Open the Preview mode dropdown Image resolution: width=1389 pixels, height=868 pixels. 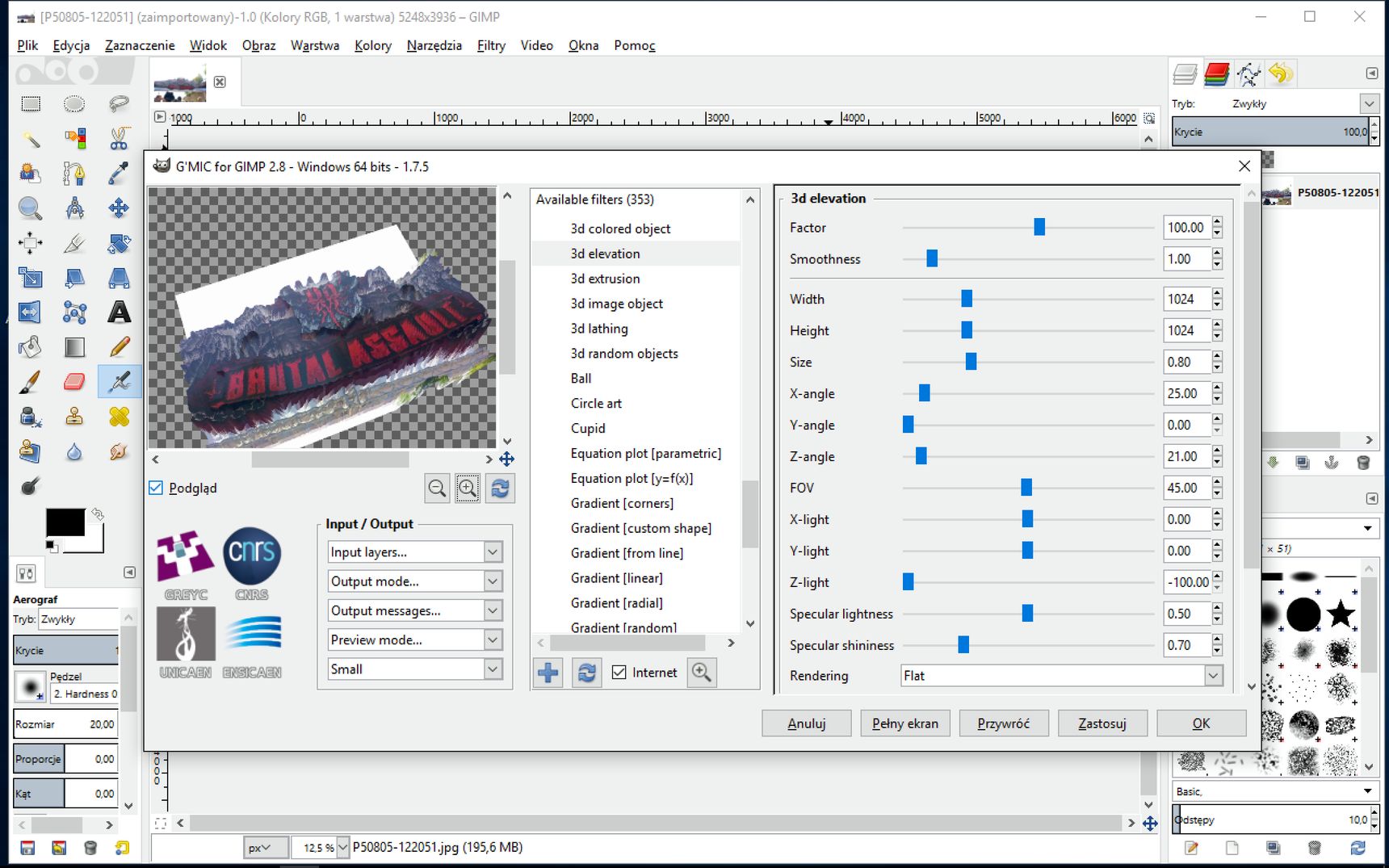tap(415, 639)
